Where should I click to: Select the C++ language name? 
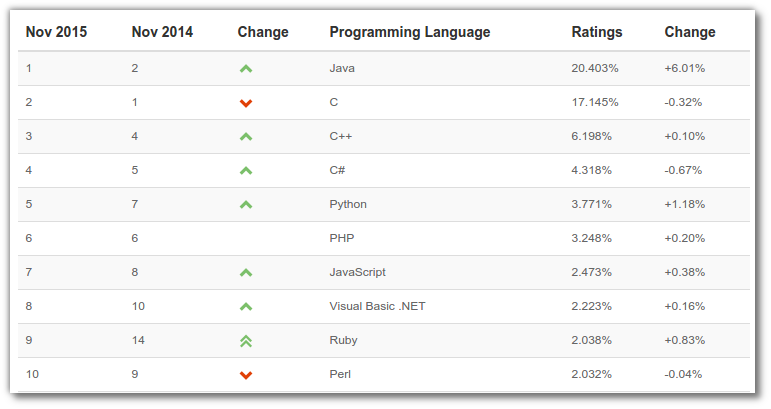[341, 136]
